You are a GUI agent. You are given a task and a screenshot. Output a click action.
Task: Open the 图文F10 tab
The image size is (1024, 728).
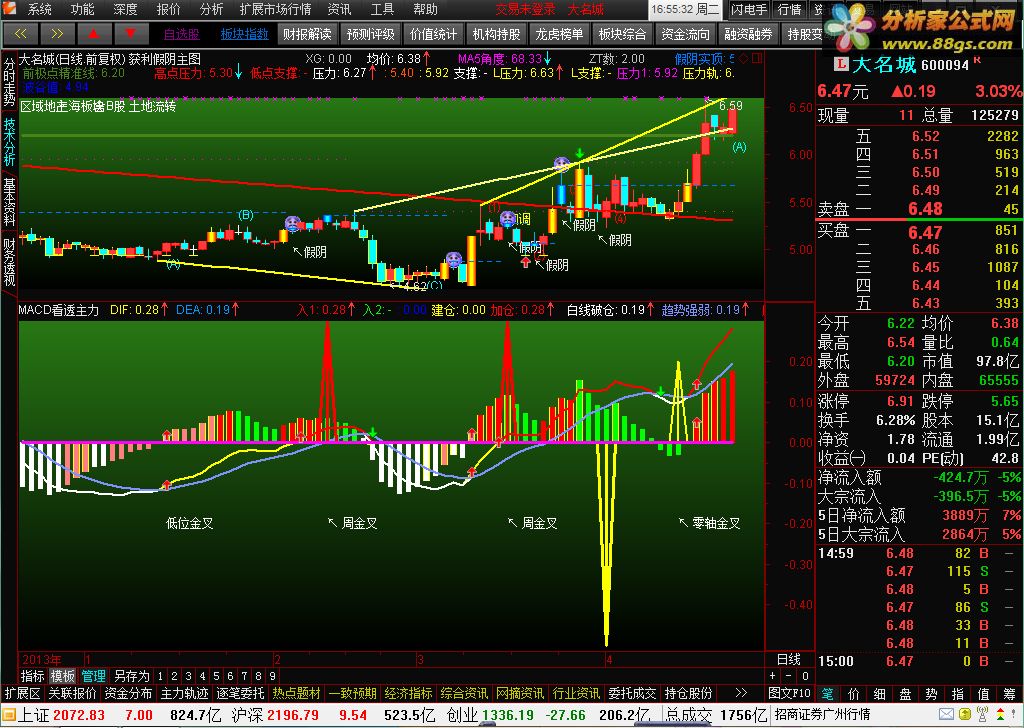pyautogui.click(x=789, y=693)
